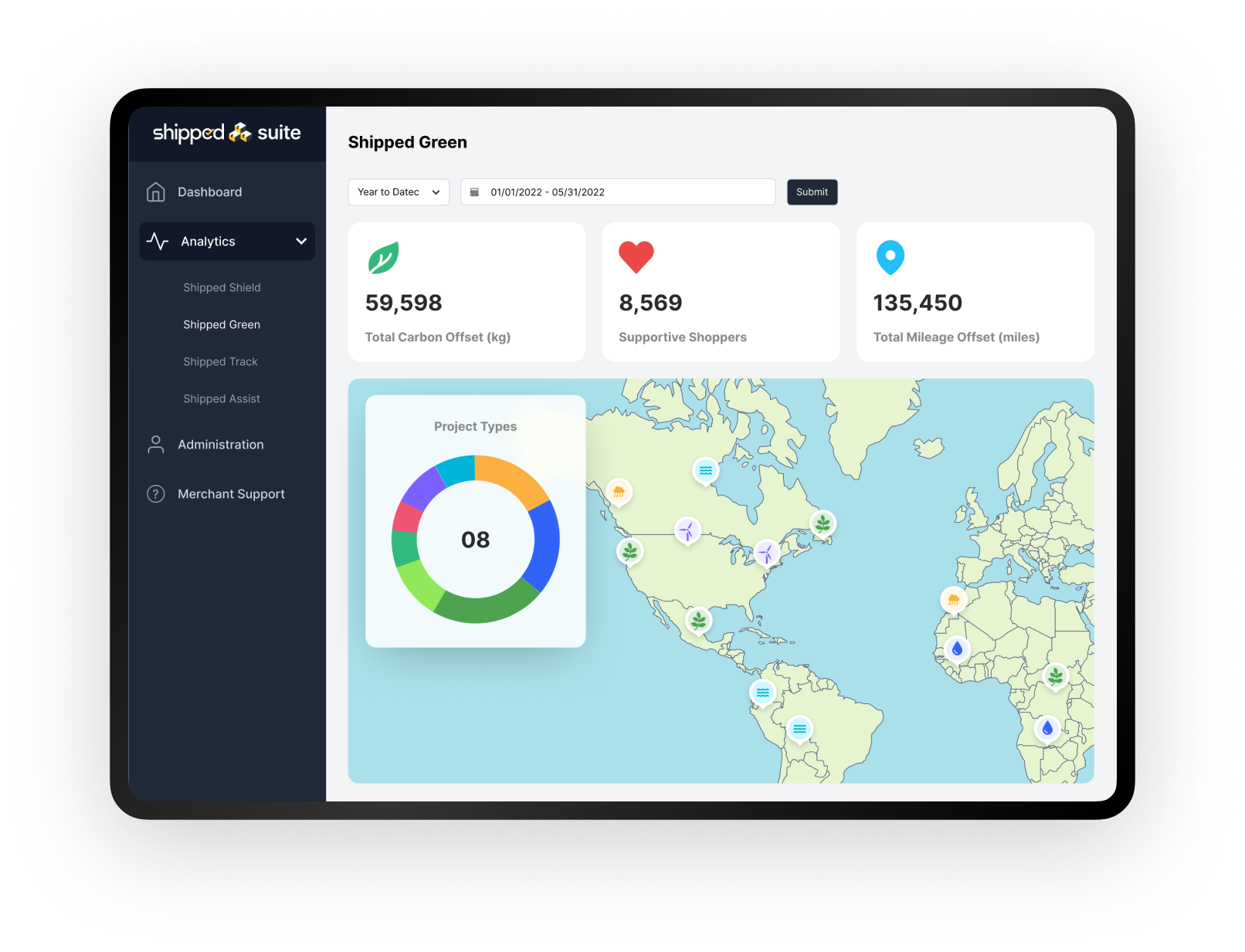Click the red heart Supportive Shoppers icon
This screenshot has width=1245, height=952.
(x=636, y=257)
